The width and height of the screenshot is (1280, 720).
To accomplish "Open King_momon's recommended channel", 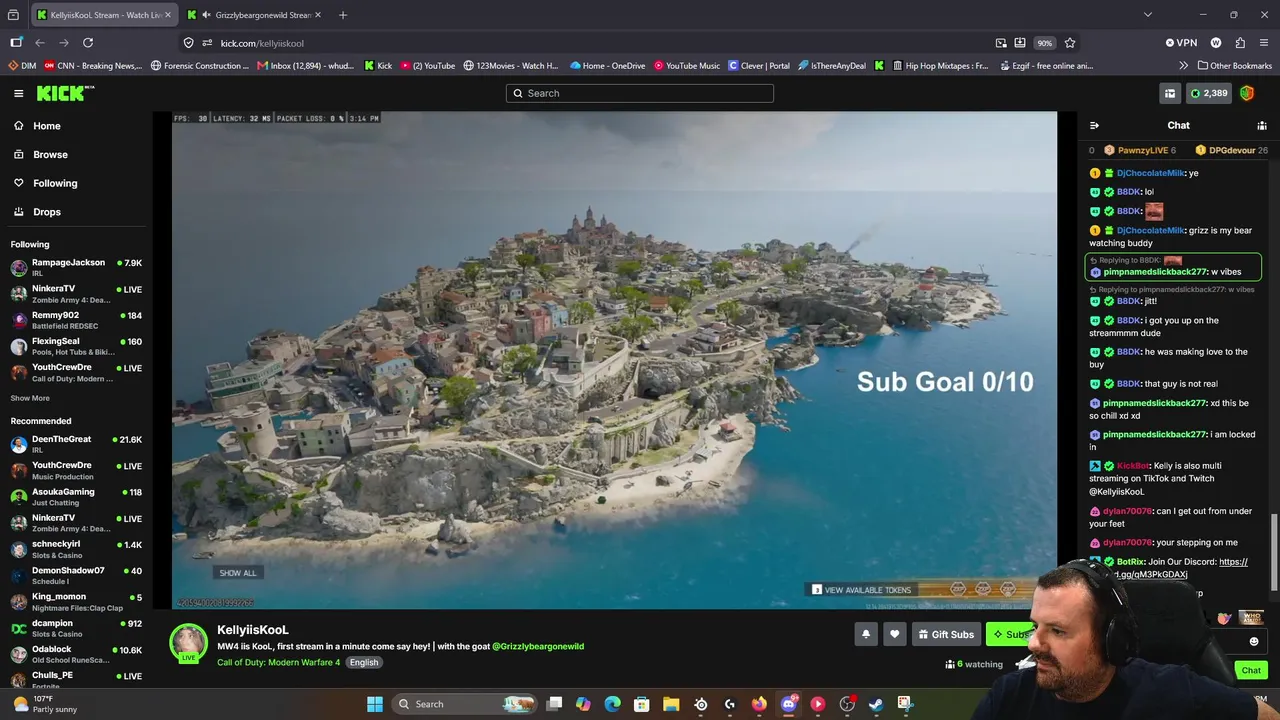I will point(76,602).
